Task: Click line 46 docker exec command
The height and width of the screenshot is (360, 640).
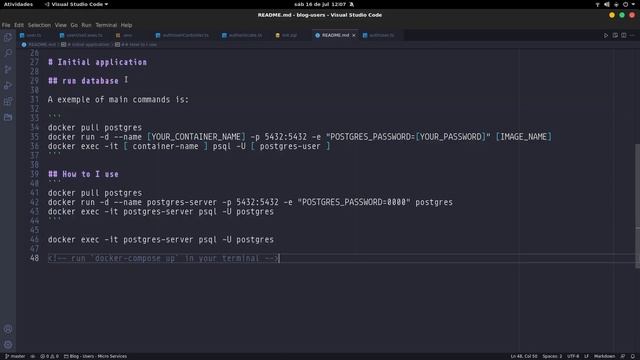Action: click(161, 240)
